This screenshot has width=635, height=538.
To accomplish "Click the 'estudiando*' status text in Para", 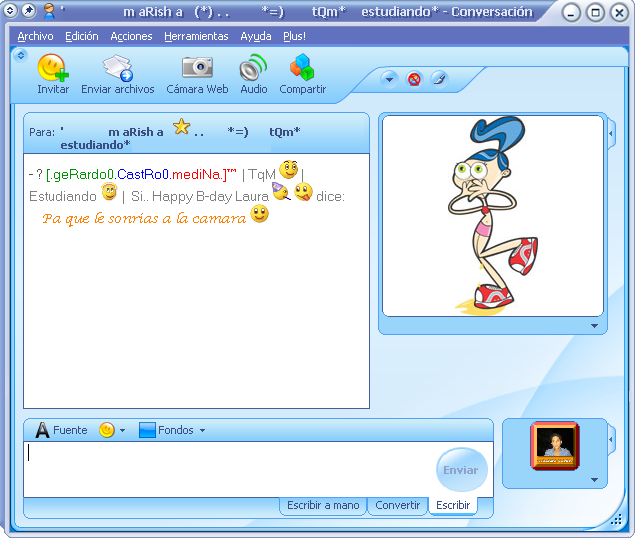I will (x=95, y=145).
